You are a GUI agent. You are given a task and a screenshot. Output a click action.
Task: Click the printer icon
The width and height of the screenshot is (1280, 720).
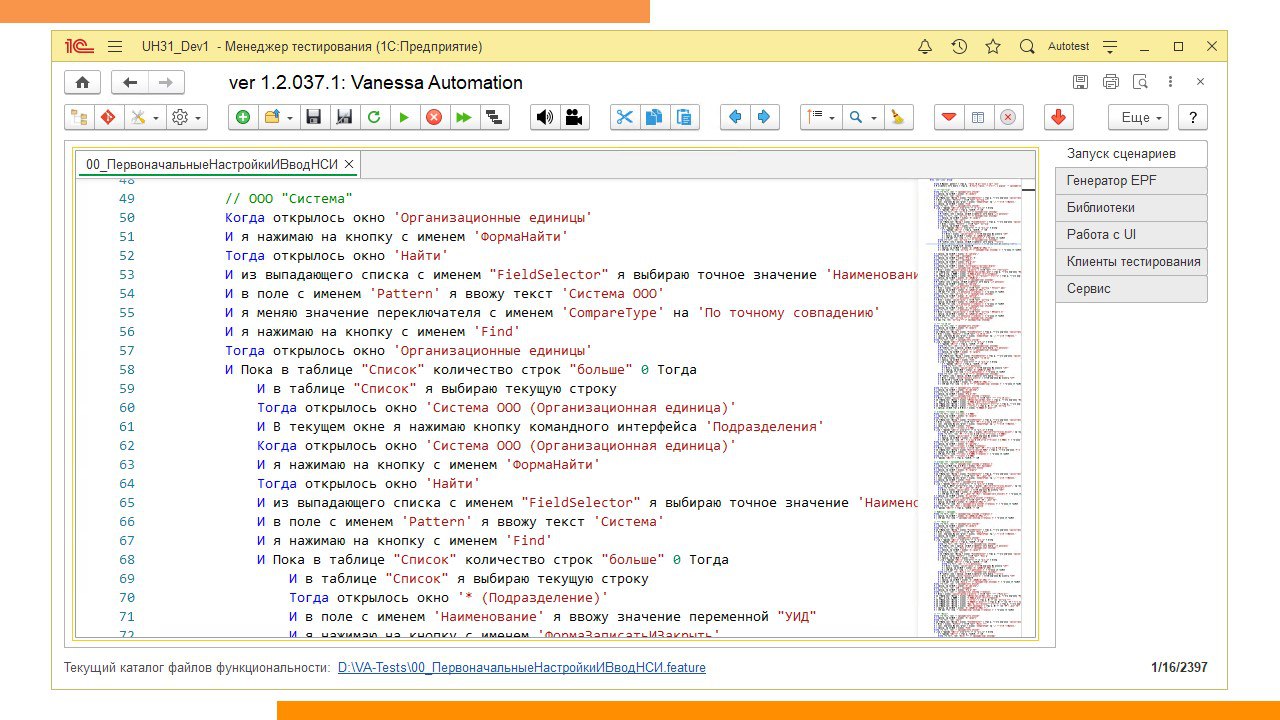pos(1110,82)
